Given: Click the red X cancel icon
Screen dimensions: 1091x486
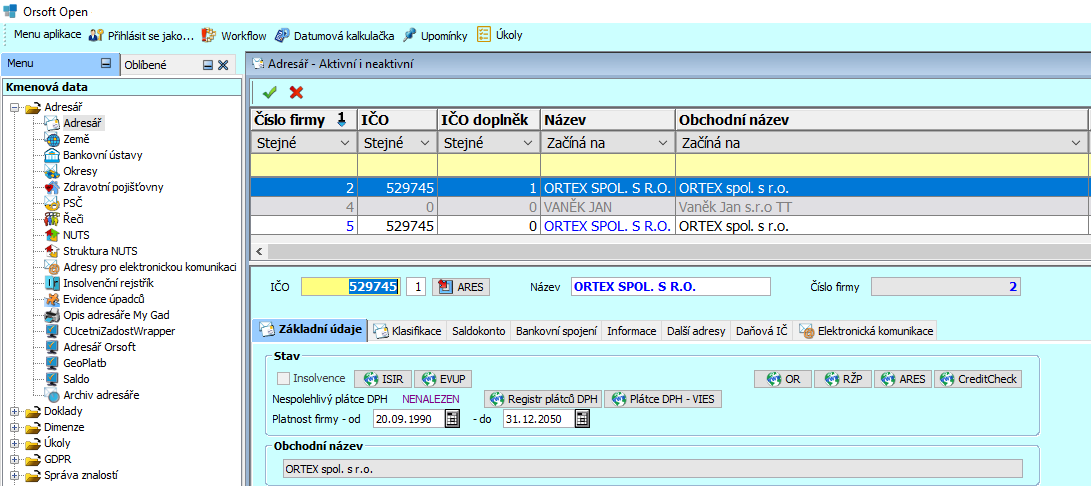Looking at the screenshot, I should 296,92.
